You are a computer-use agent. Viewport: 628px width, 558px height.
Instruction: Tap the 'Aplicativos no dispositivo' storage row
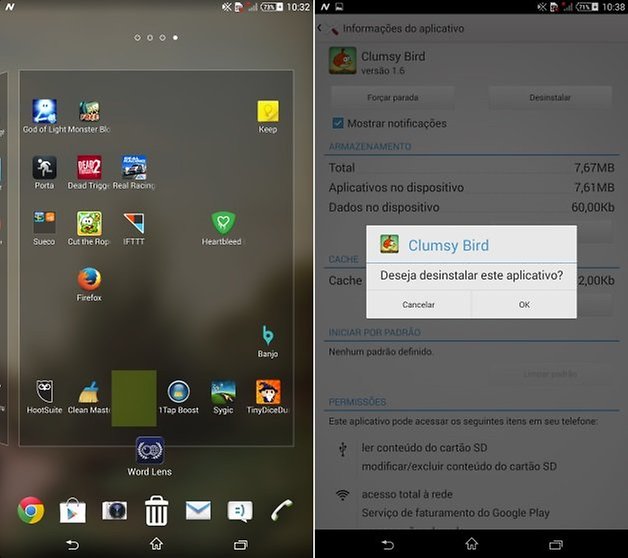471,187
